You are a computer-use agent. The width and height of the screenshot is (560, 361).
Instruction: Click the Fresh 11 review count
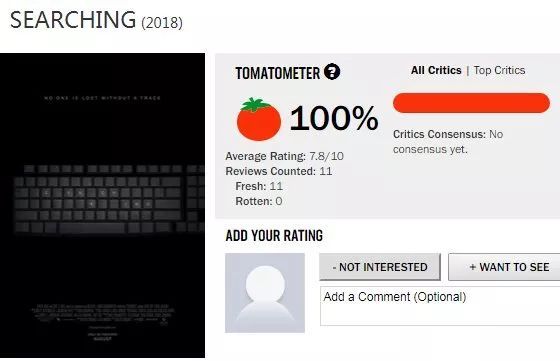259,186
